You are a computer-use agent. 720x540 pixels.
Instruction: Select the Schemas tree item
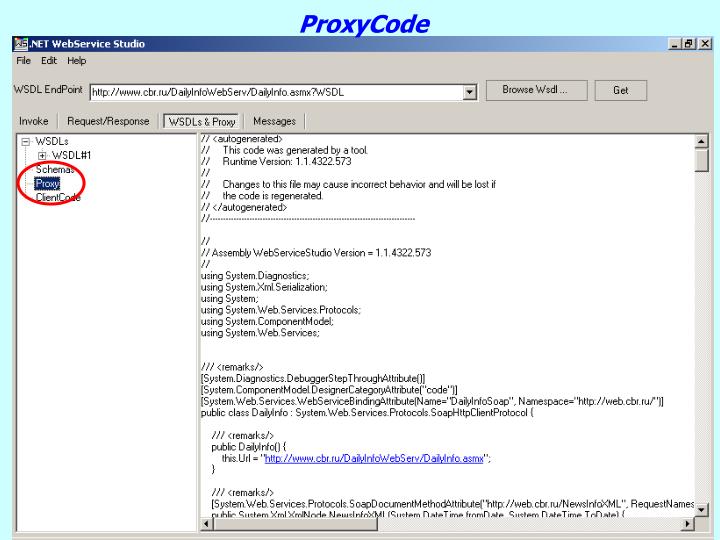55,169
